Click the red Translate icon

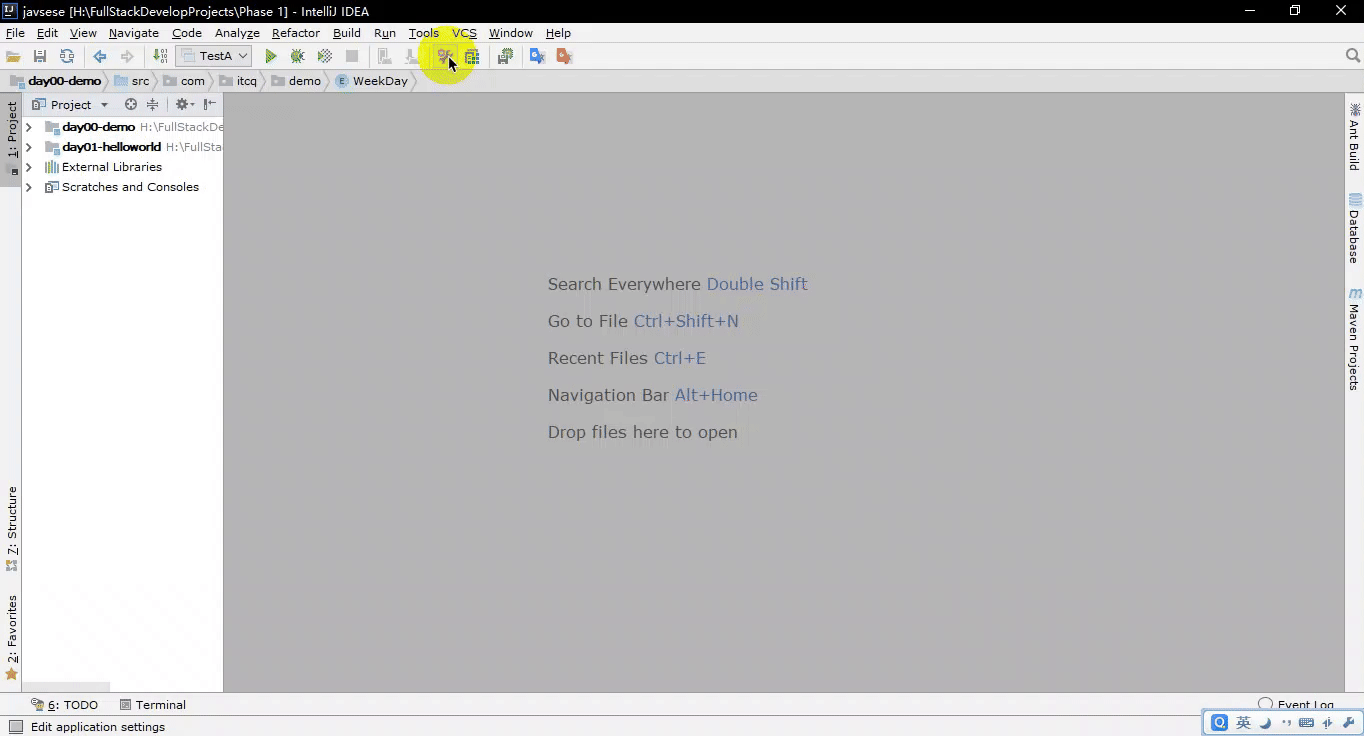pyautogui.click(x=564, y=57)
